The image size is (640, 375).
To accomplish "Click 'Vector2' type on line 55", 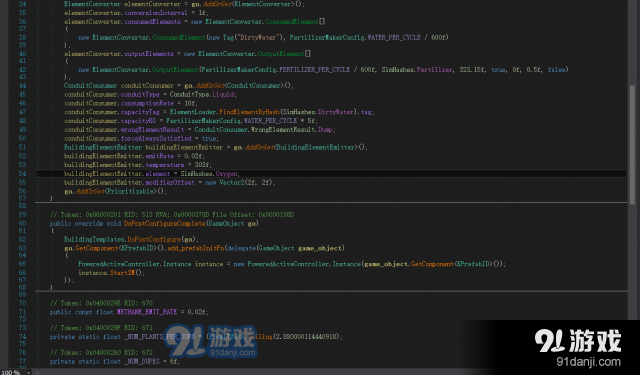I will (x=233, y=182).
